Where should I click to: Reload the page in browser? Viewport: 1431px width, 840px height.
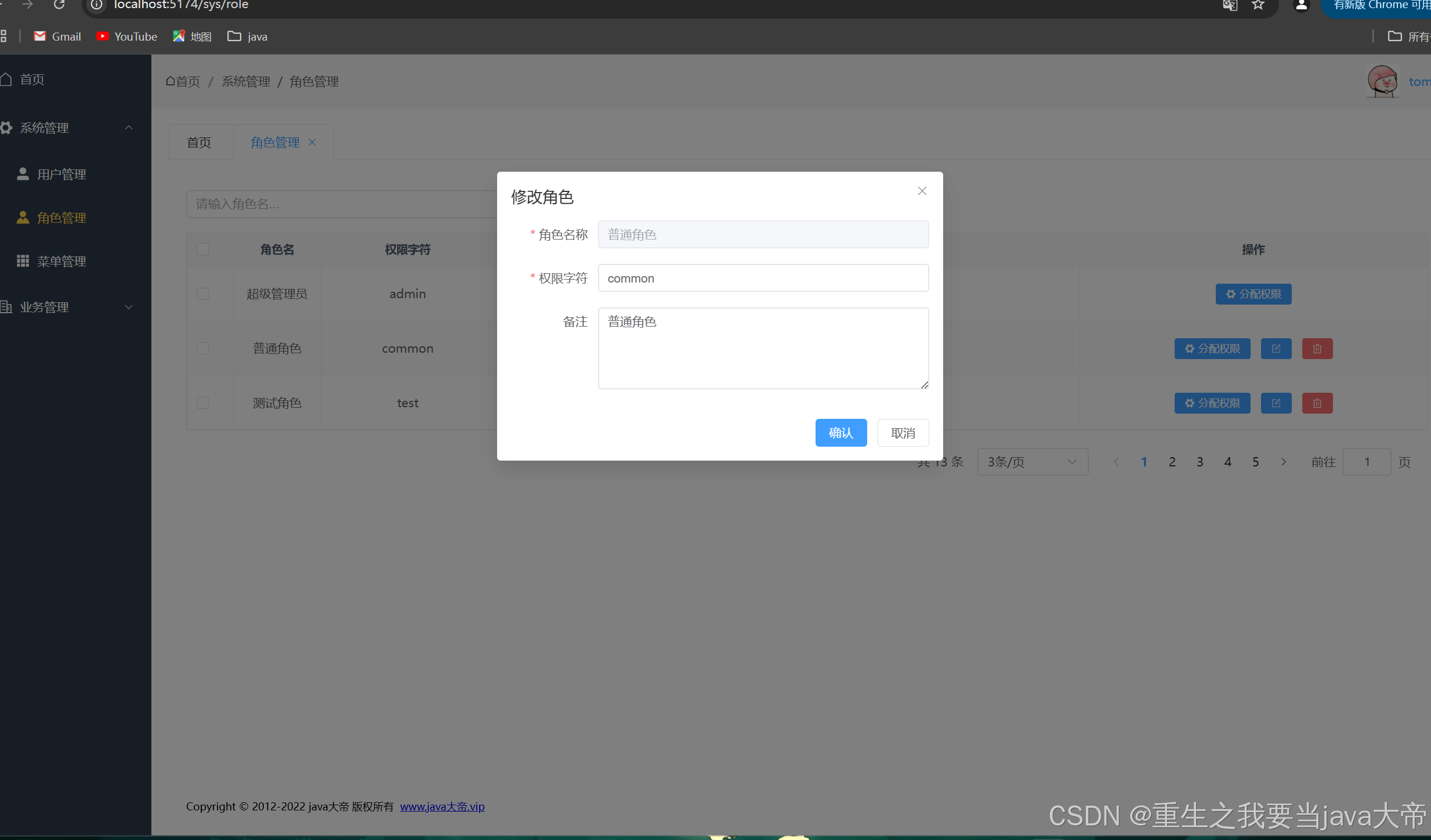click(59, 5)
